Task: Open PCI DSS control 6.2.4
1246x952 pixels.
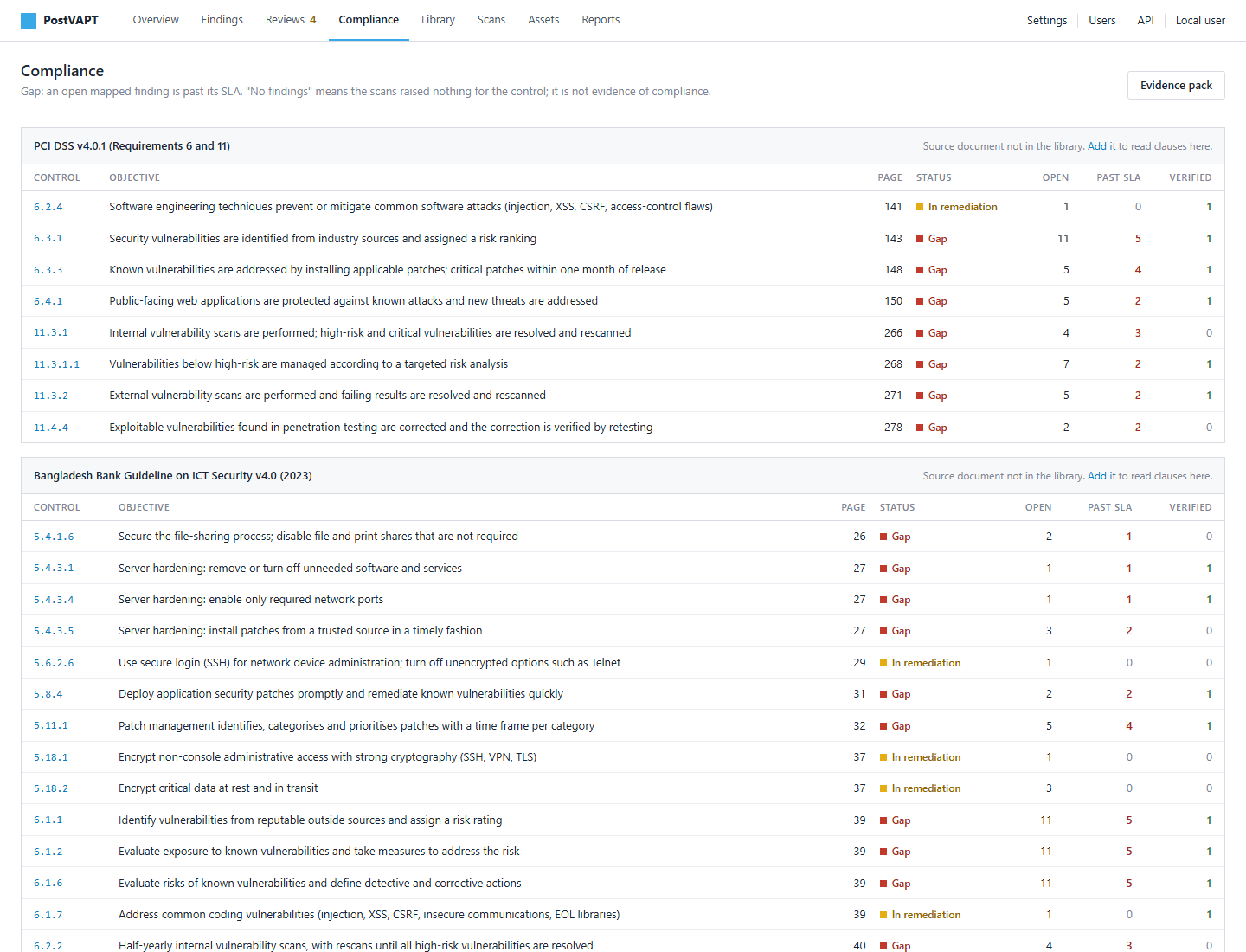Action: tap(48, 207)
